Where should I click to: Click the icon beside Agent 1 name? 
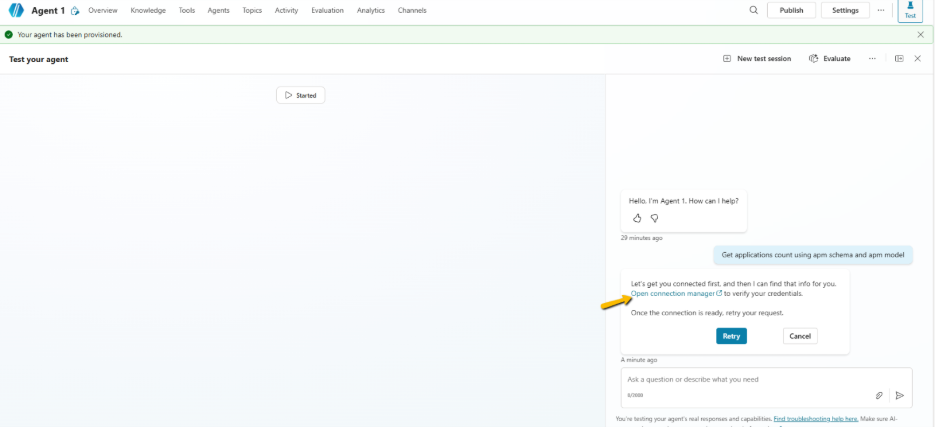[75, 11]
